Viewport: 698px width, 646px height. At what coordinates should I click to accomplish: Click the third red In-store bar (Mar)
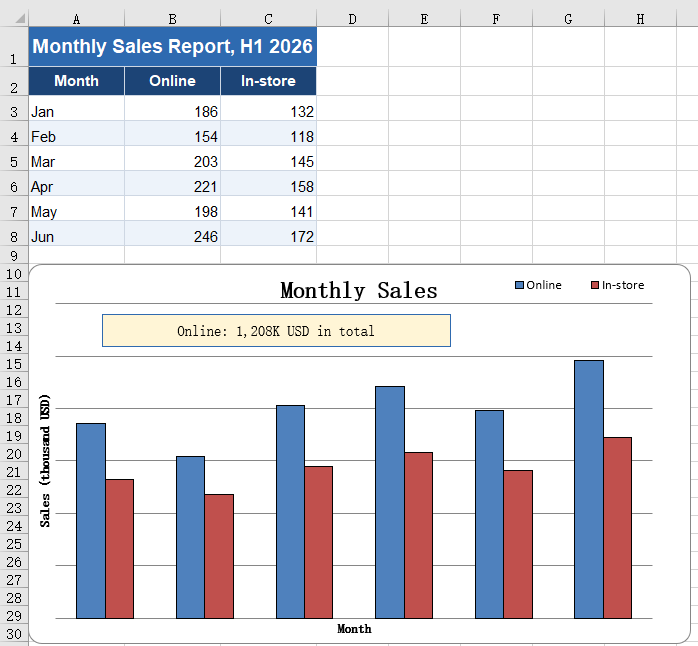pyautogui.click(x=319, y=542)
